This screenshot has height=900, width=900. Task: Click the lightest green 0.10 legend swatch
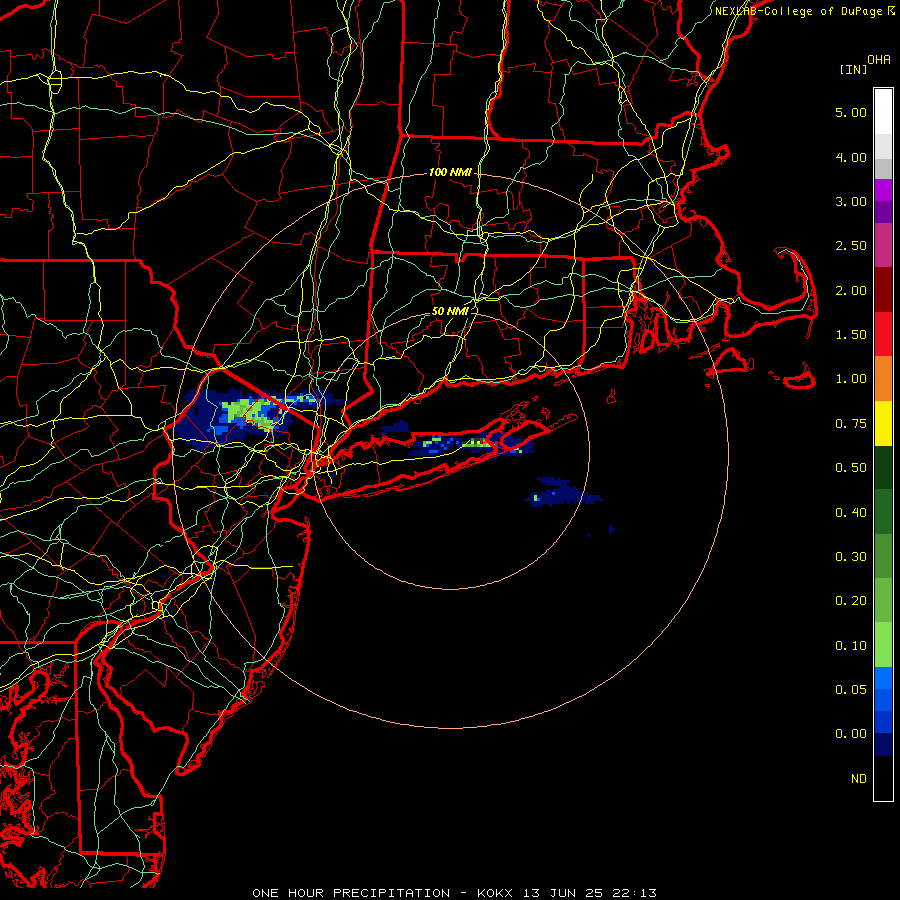[883, 645]
